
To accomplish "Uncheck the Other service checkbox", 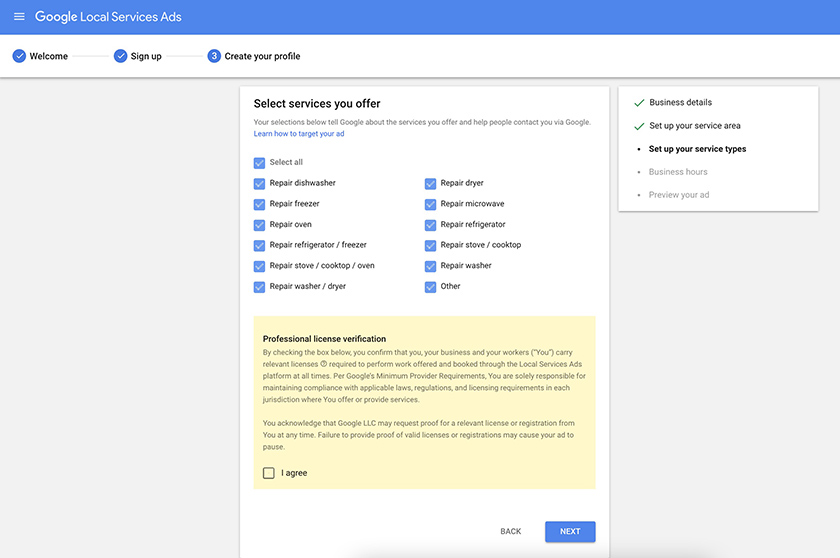I will tap(430, 287).
